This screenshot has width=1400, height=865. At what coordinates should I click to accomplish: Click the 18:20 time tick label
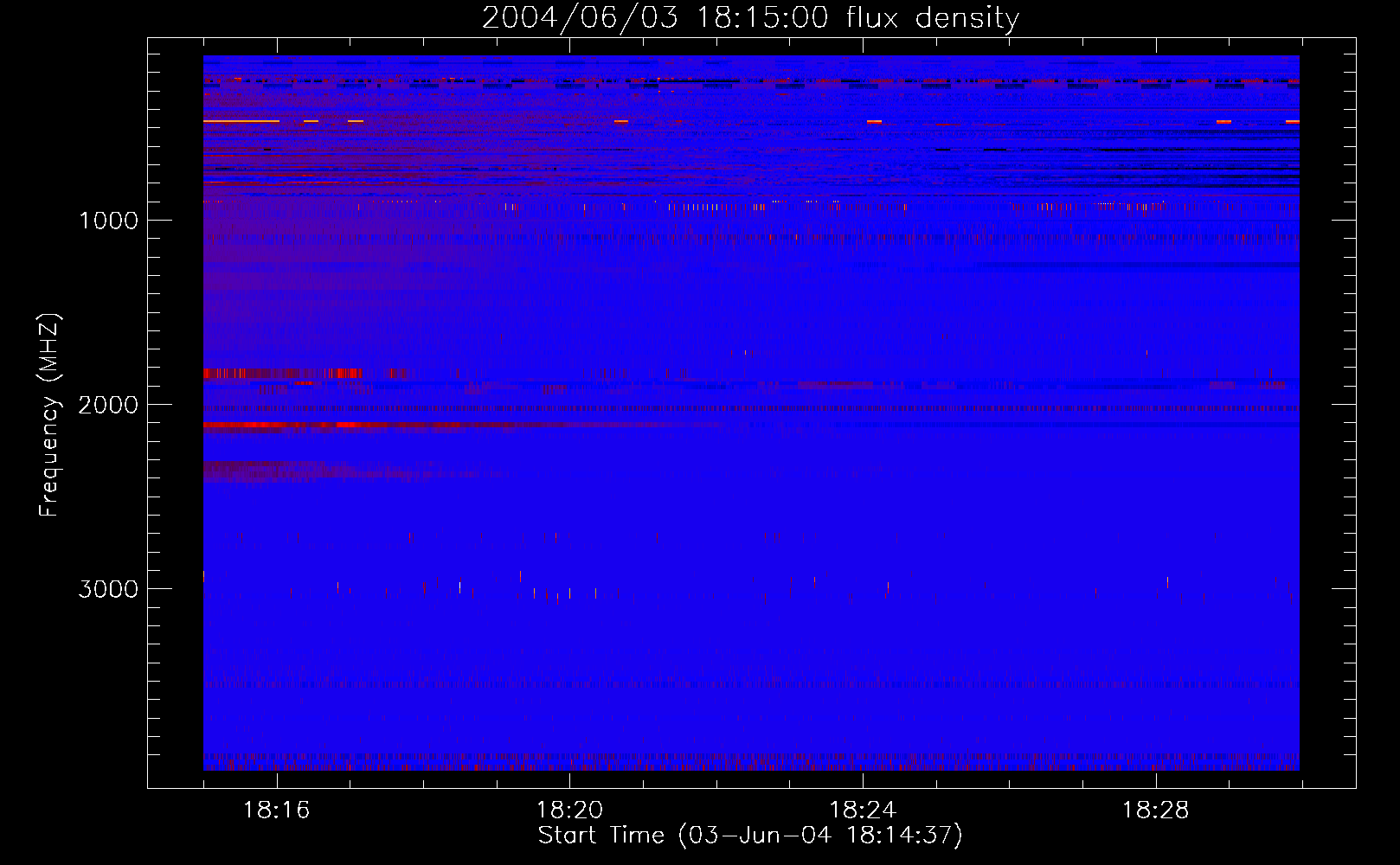569,810
